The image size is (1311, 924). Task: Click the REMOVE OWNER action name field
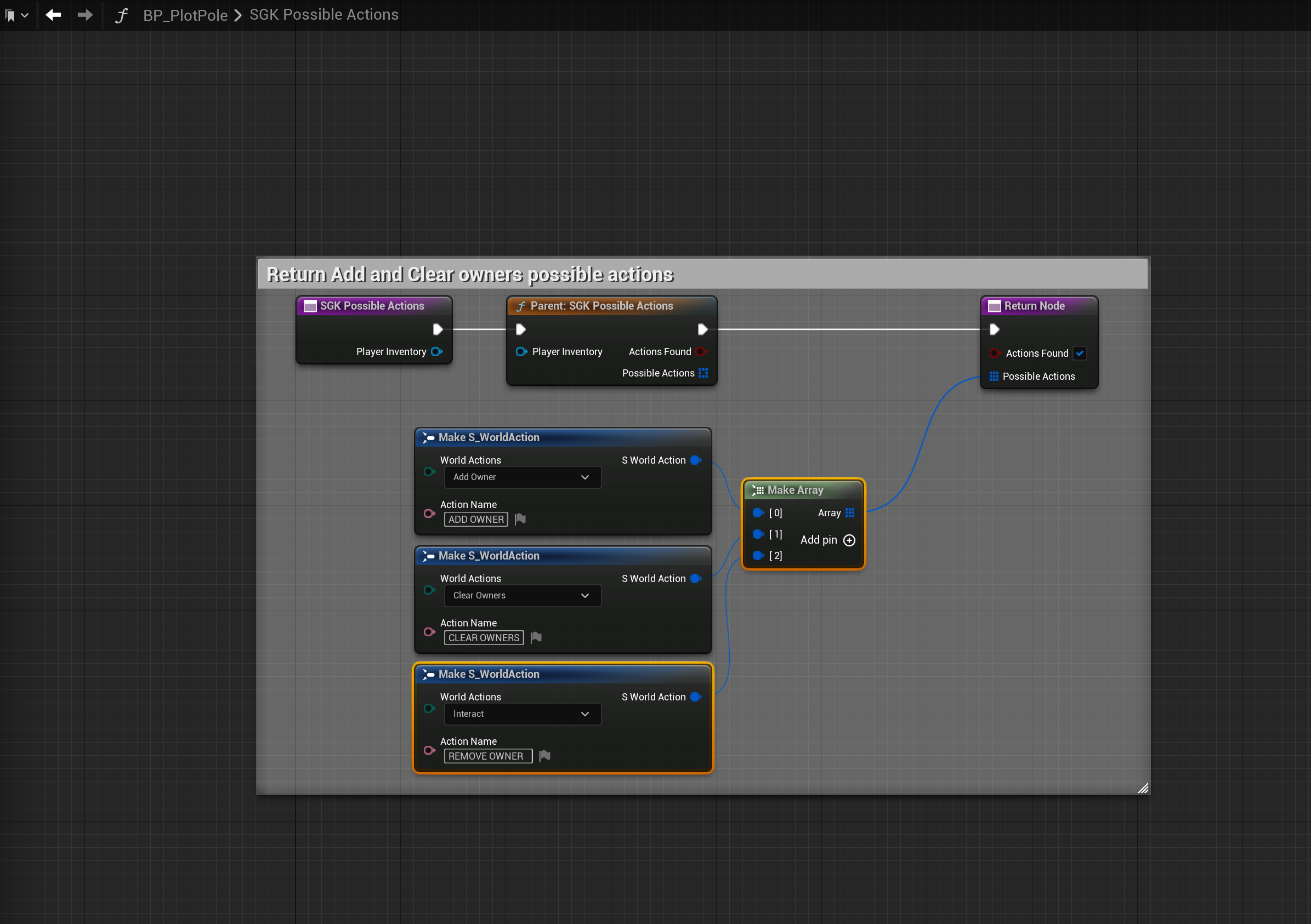[x=487, y=756]
